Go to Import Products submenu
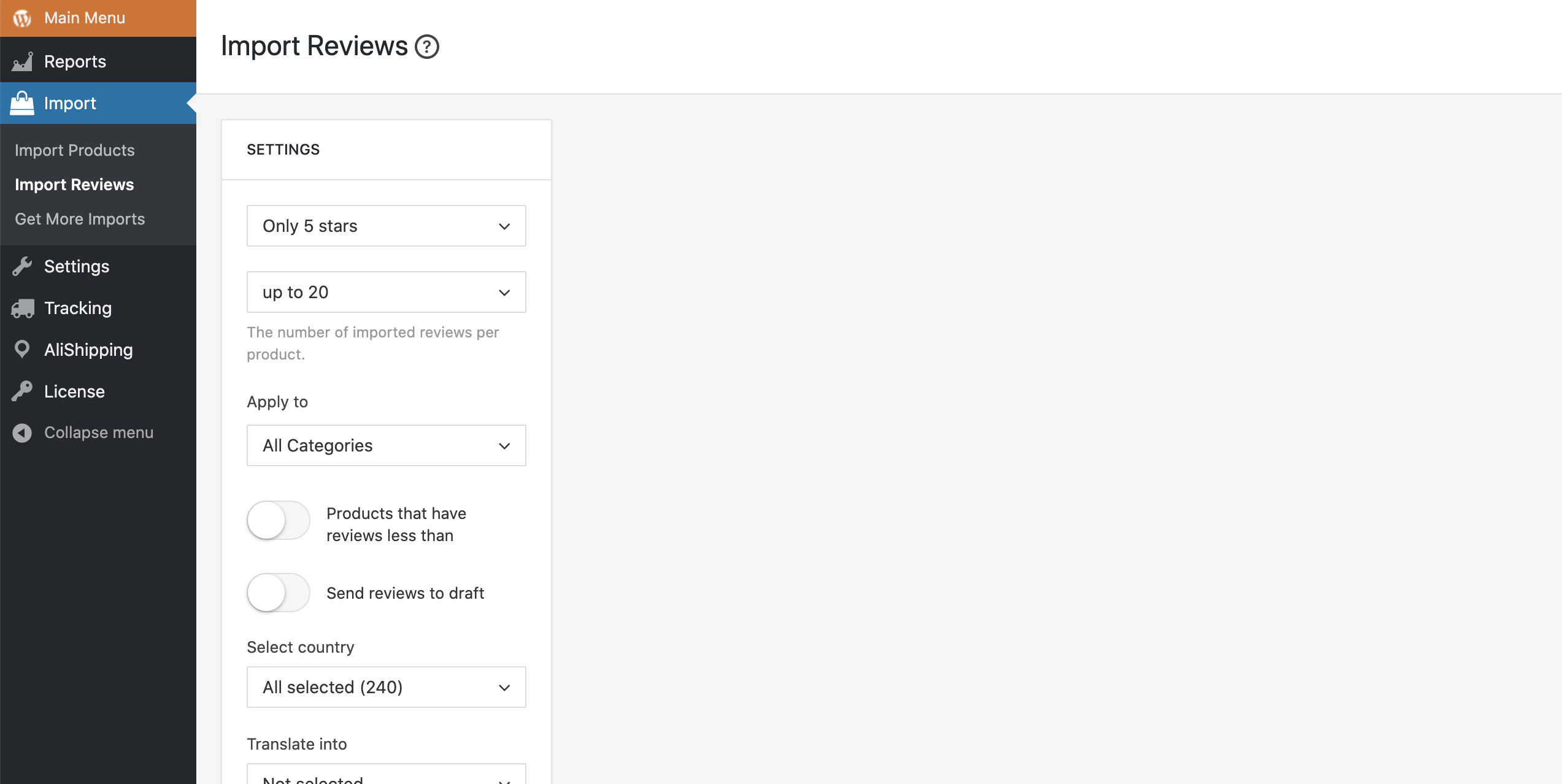The width and height of the screenshot is (1562, 784). pos(75,150)
